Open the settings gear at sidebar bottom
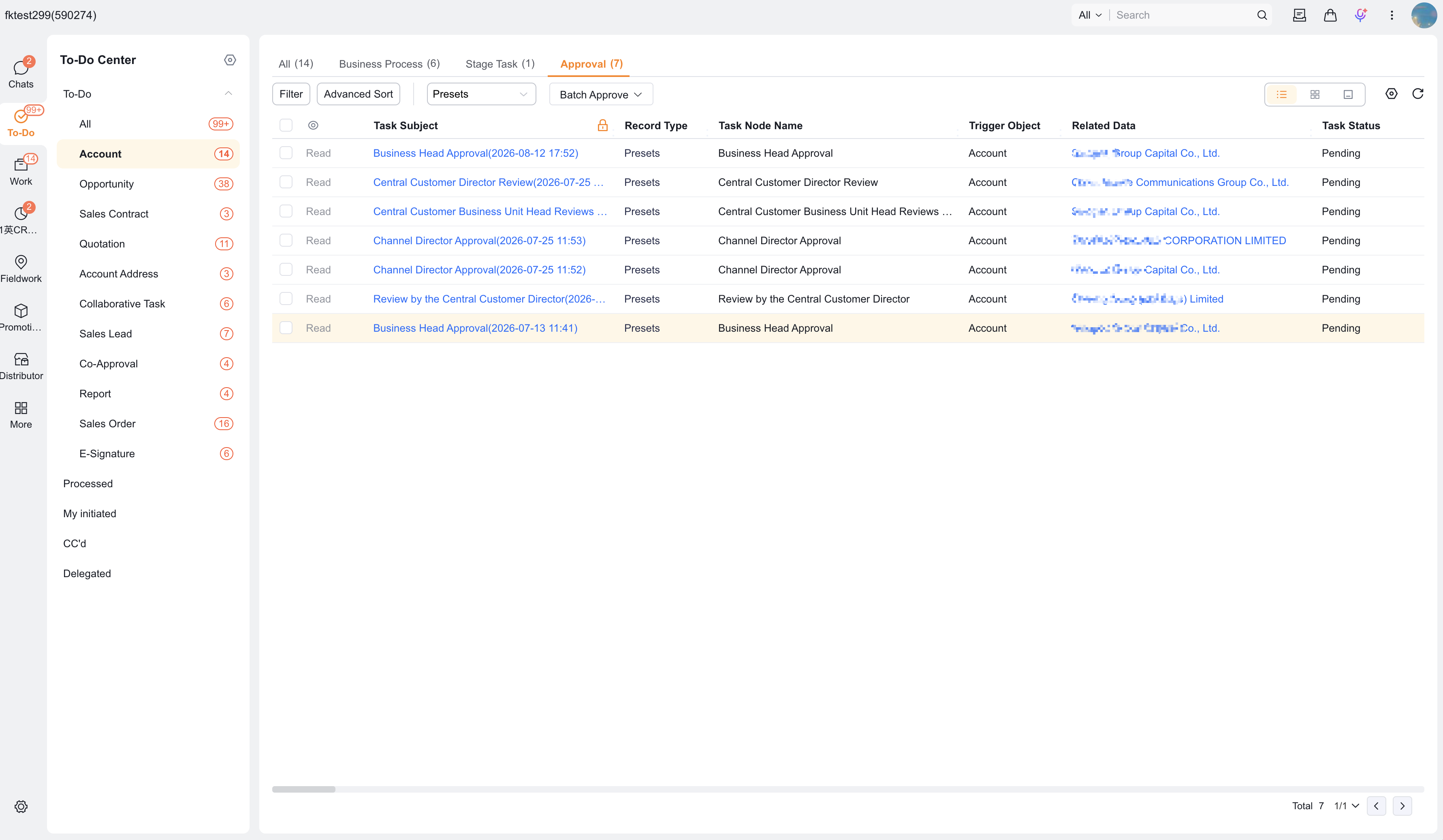 point(21,806)
